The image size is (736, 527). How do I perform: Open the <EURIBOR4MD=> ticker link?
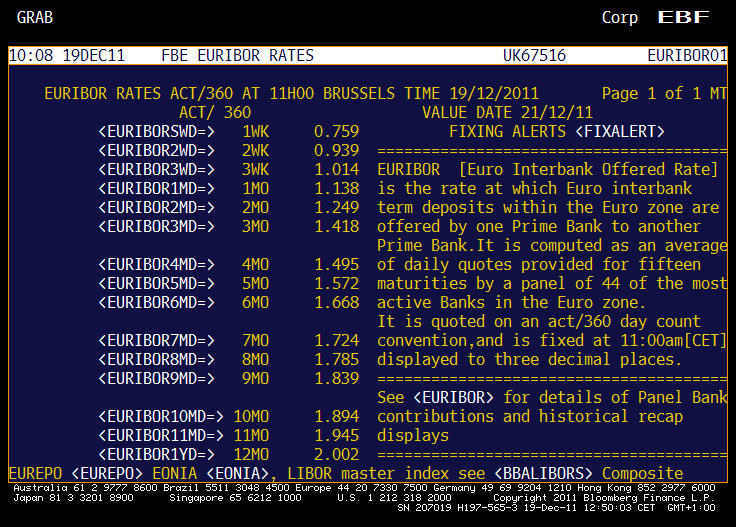157,265
